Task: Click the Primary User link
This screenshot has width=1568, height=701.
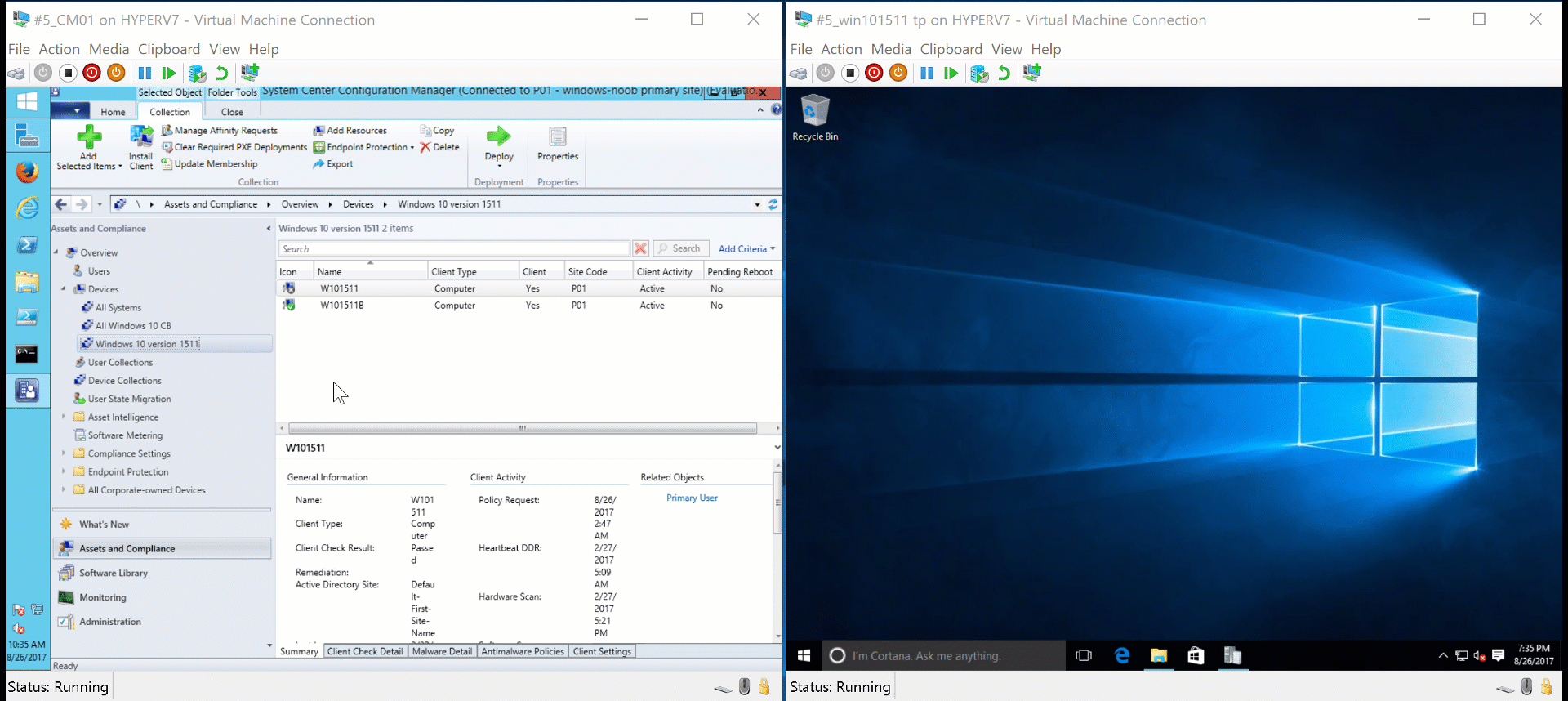Action: click(692, 498)
